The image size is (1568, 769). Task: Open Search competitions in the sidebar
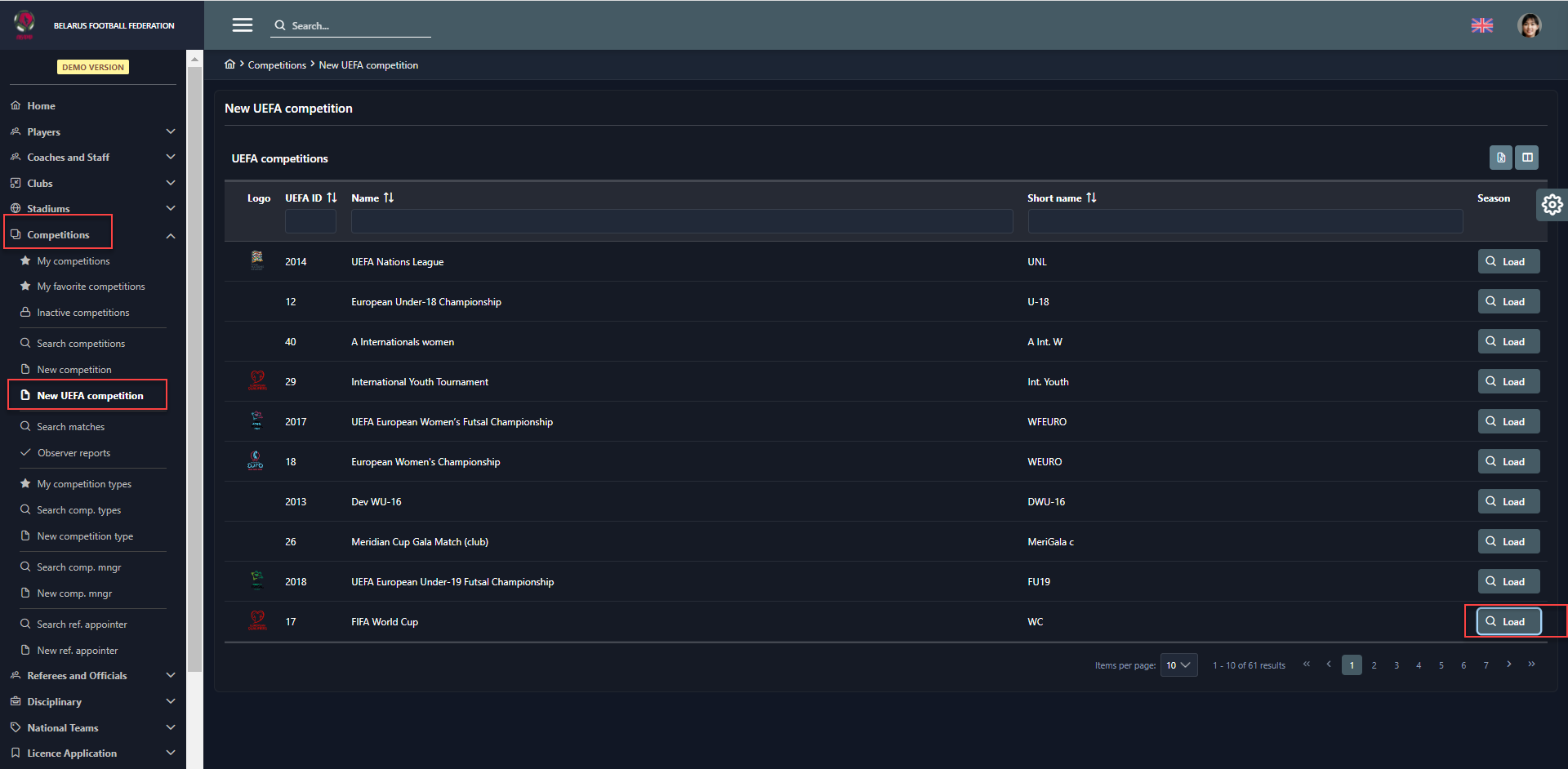(x=81, y=344)
